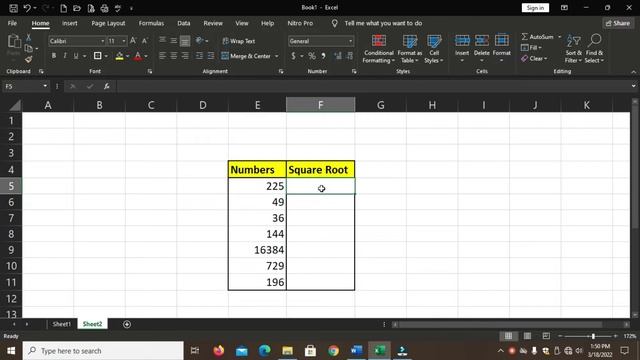Screen dimensions: 640x360
Task: Switch to the Review tab
Action: 213,23
